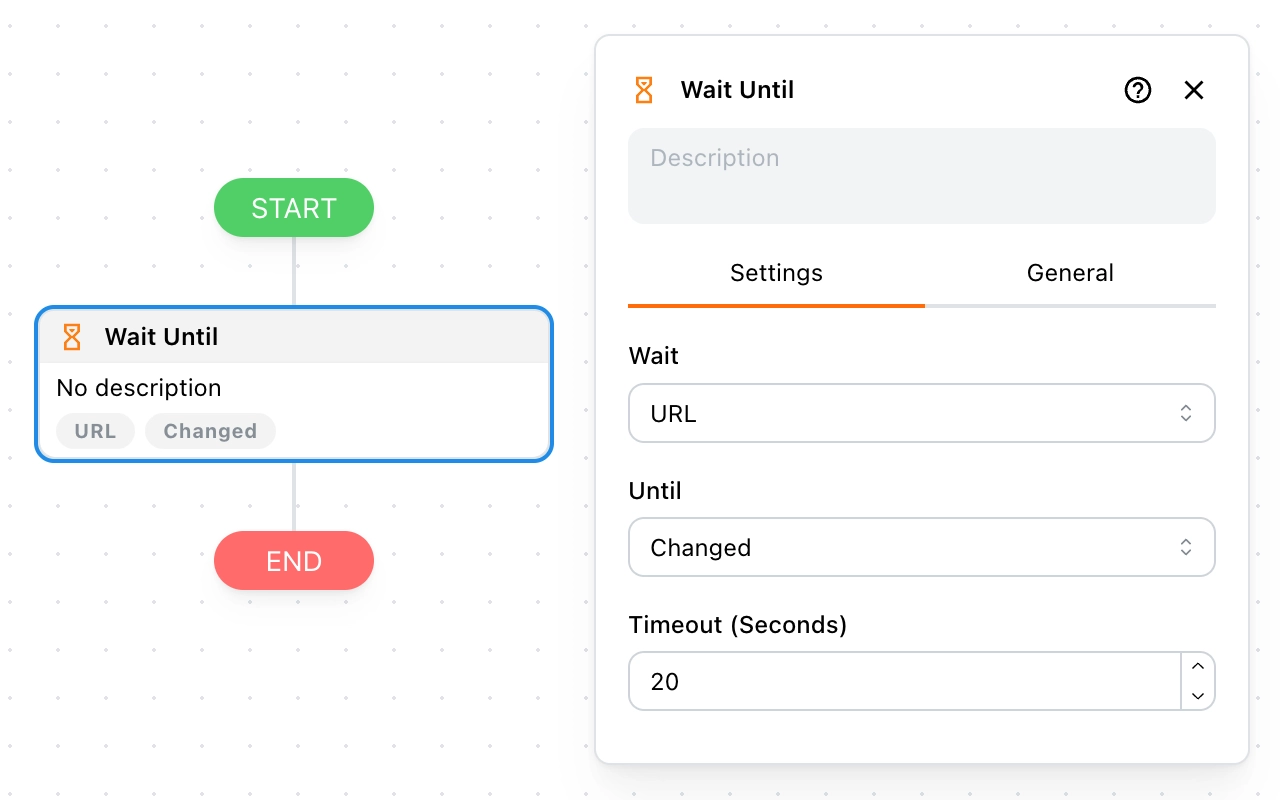Increase timeout with up stepper arrow
Image resolution: width=1280 pixels, height=800 pixels.
(x=1198, y=667)
